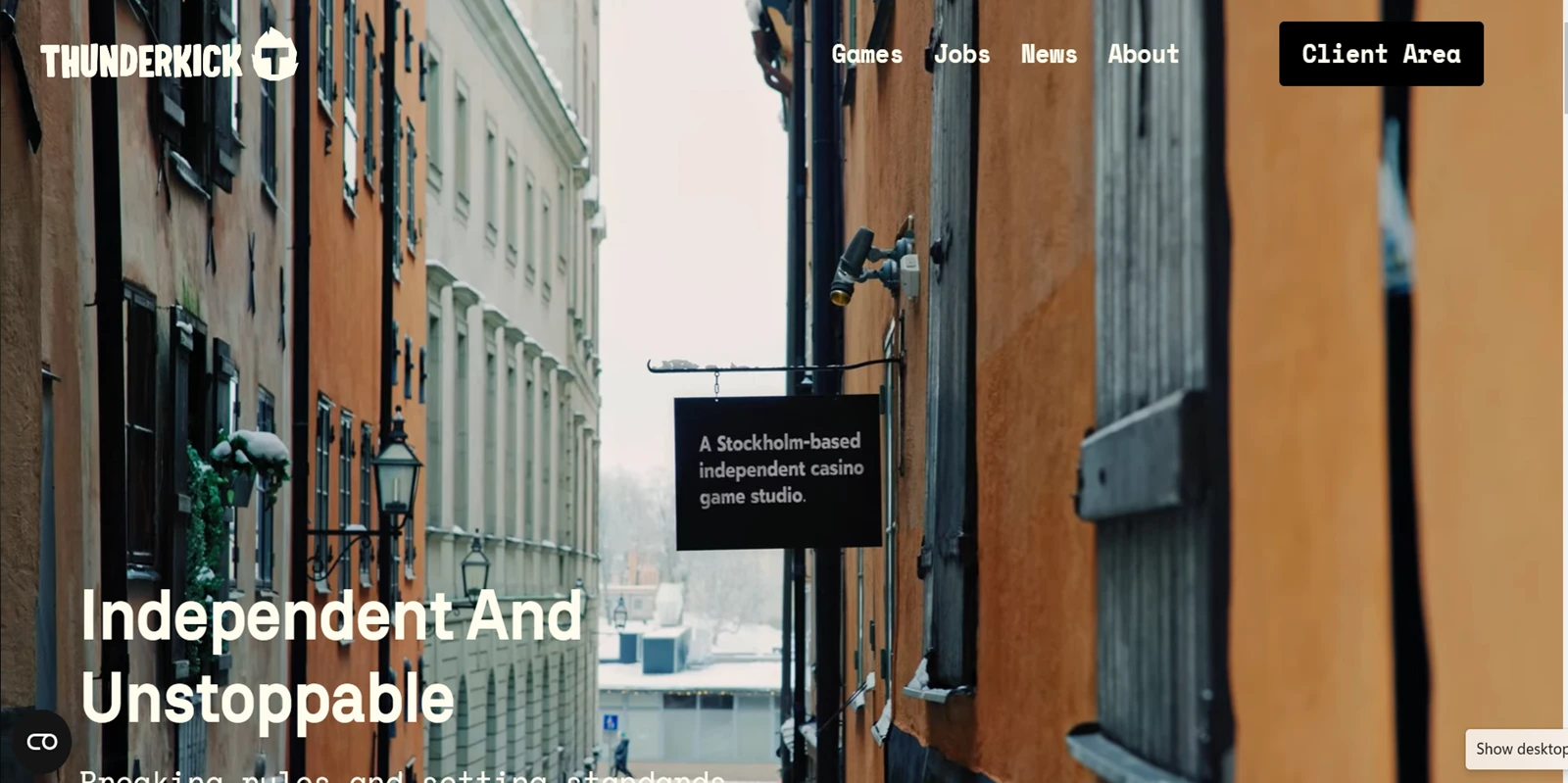Open the cookie consent settings icon
This screenshot has height=783, width=1568.
click(41, 742)
